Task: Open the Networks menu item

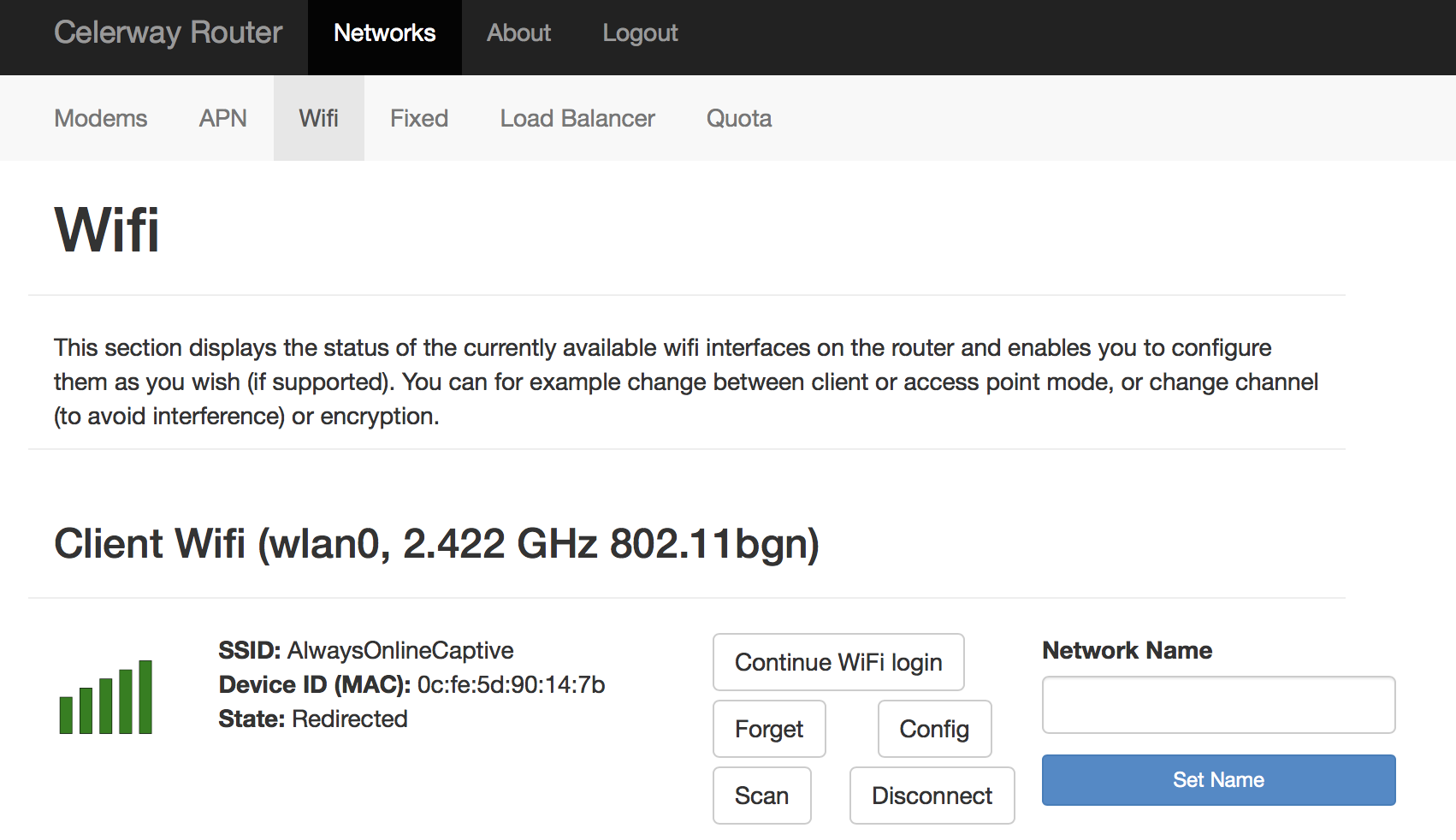Action: [x=384, y=33]
